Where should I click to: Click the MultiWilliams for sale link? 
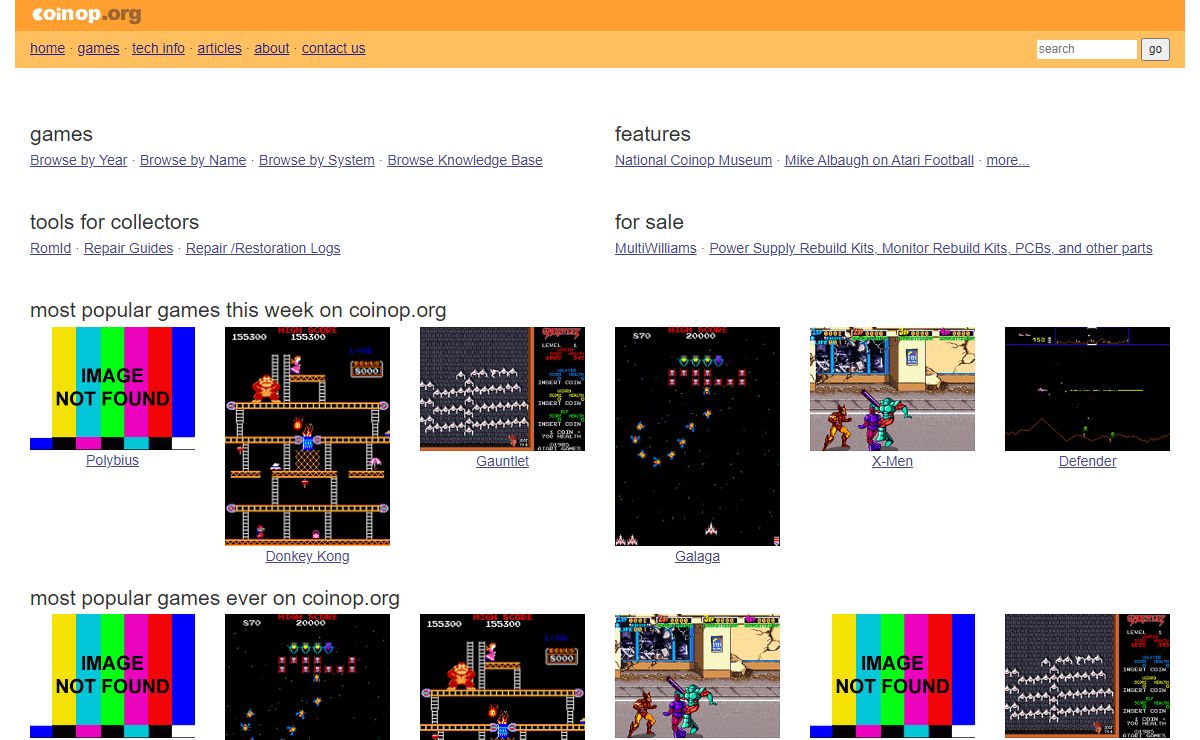pyautogui.click(x=655, y=248)
